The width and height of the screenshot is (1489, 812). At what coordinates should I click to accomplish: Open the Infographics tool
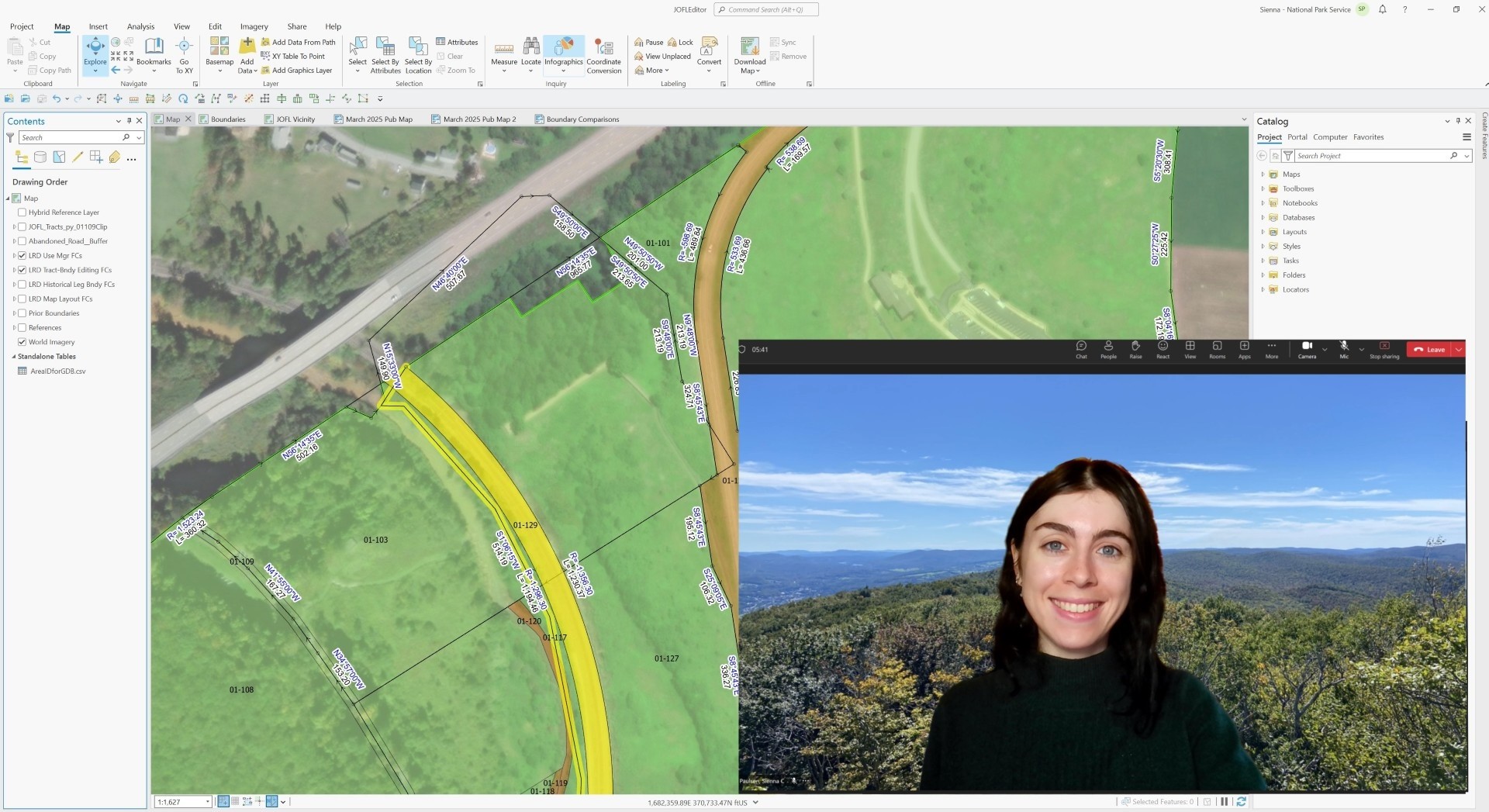click(564, 54)
